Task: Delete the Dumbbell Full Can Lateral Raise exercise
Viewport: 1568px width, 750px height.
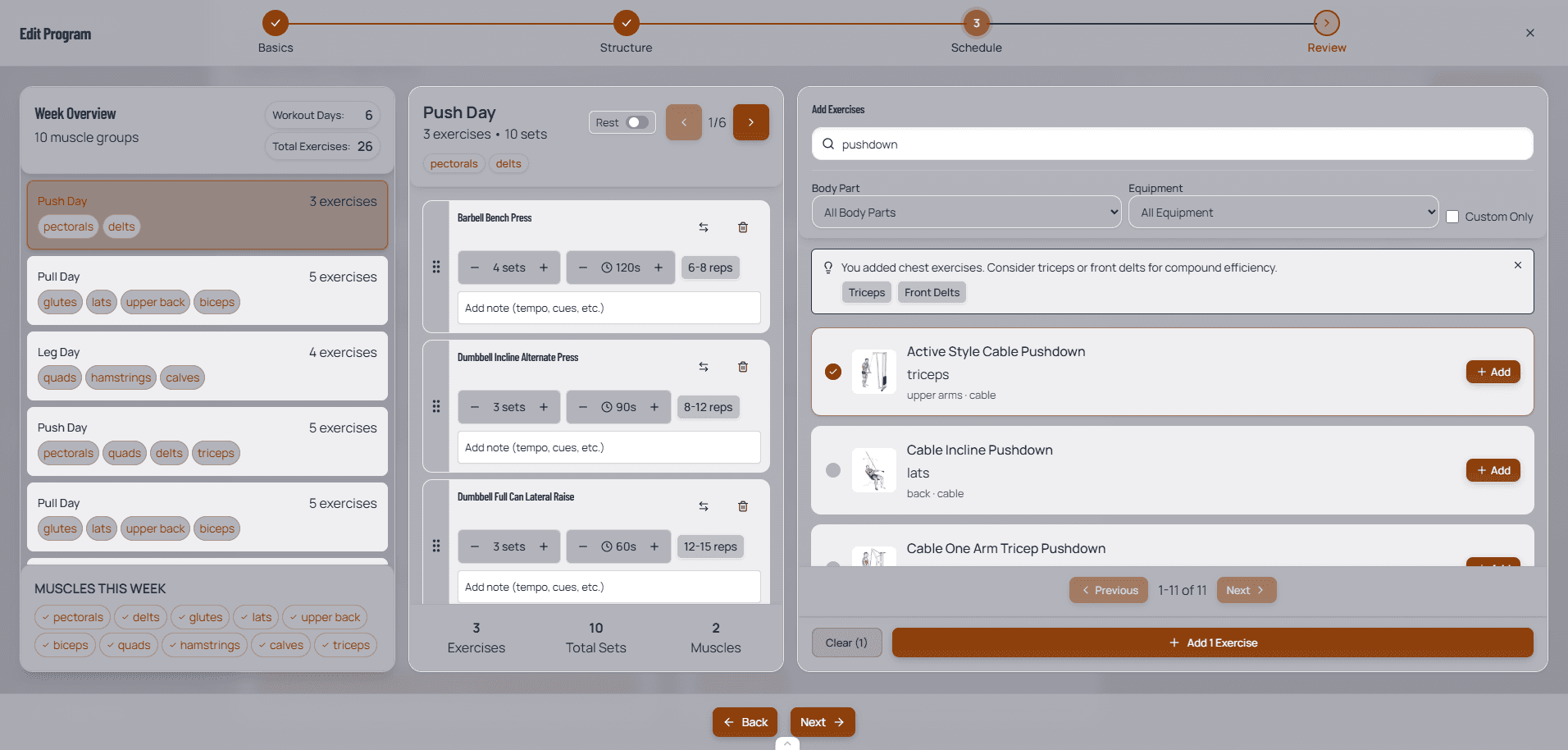Action: click(x=743, y=506)
